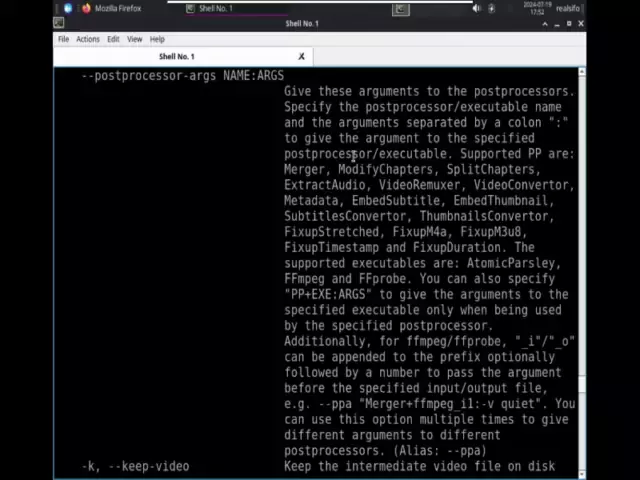This screenshot has height=480, width=640.
Task: Click the taskbar icon right of Shell No. 1
Action: (x=400, y=8)
